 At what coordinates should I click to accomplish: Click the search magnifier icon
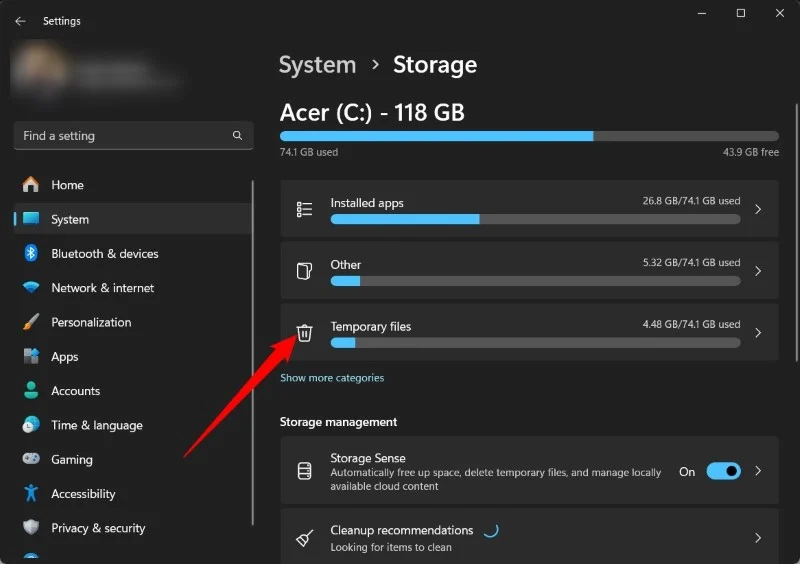tap(237, 136)
